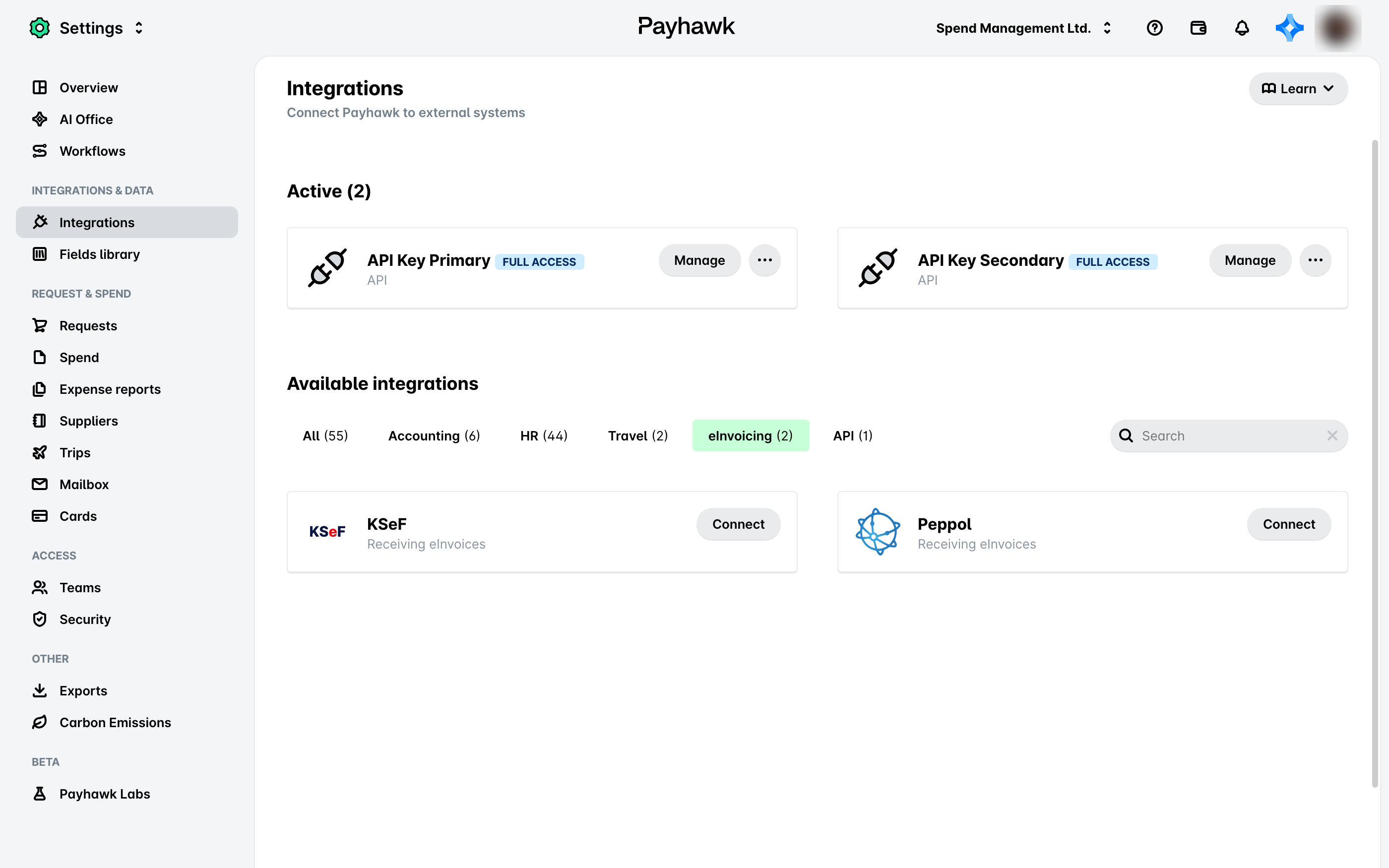
Task: Select the Travel (2) filter tab
Action: pyautogui.click(x=637, y=435)
